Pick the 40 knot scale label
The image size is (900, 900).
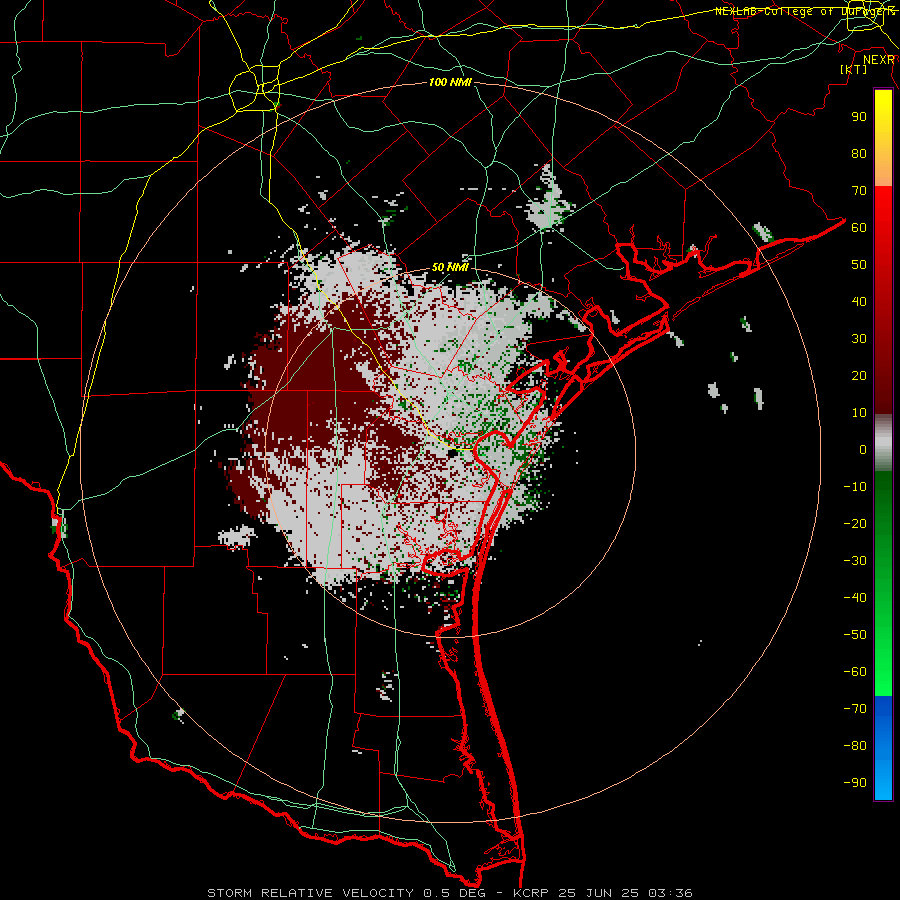859,301
